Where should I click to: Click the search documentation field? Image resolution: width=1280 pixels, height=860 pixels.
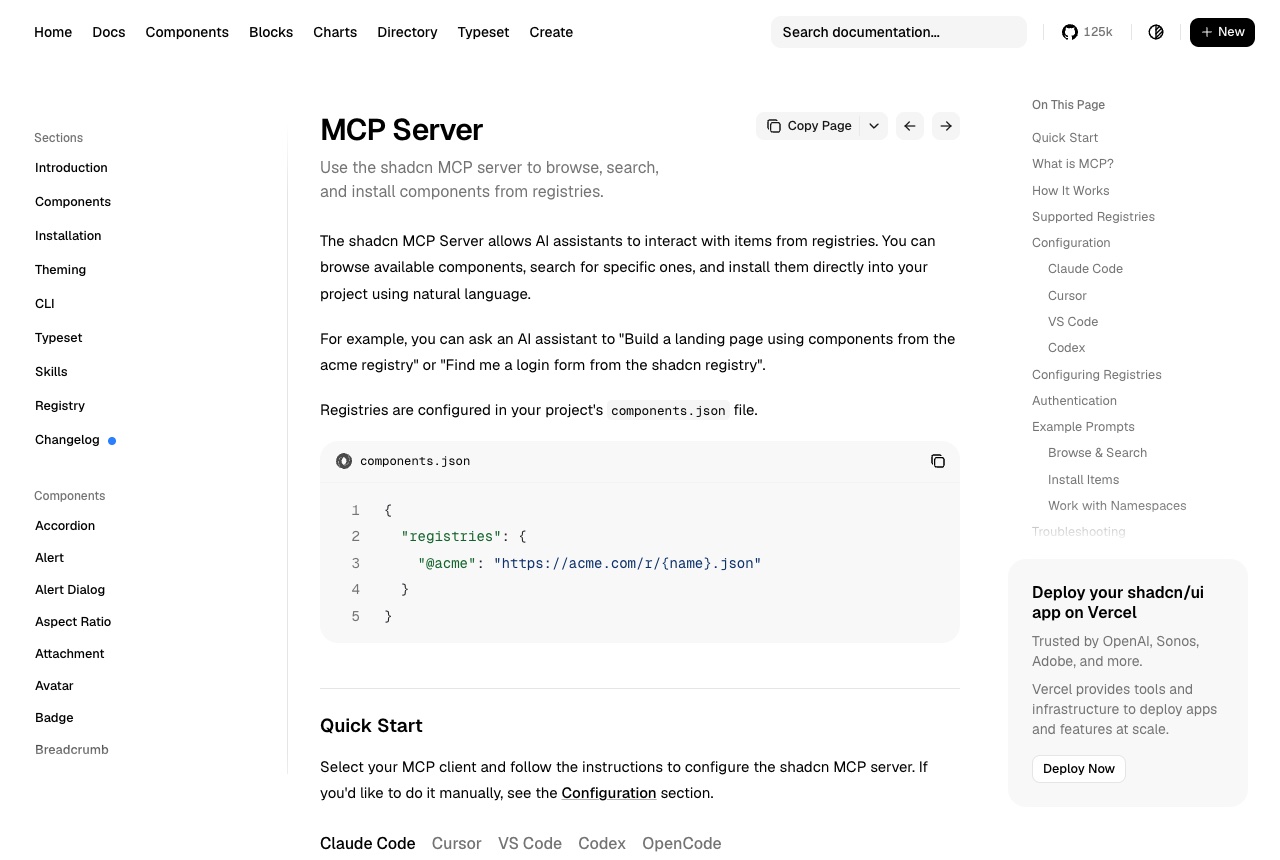899,32
